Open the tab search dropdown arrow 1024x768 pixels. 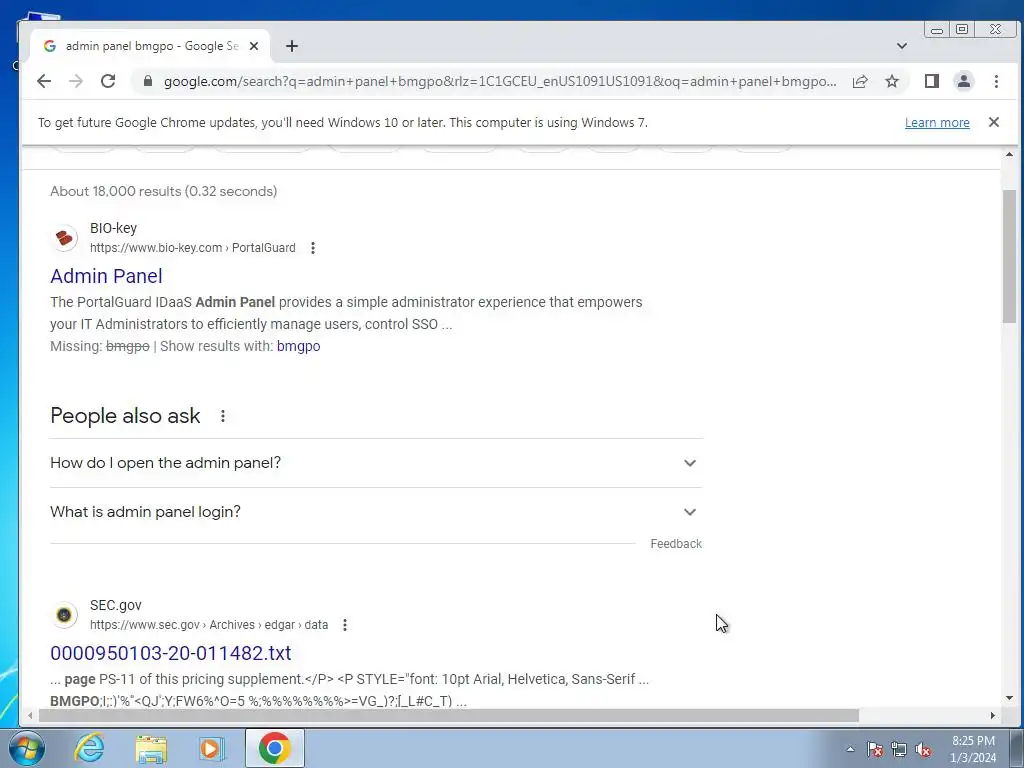click(x=902, y=46)
